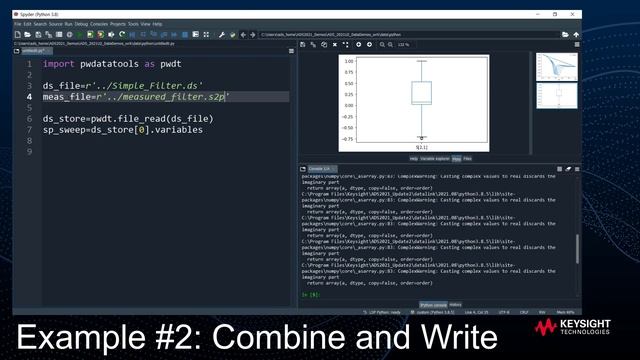Switch to the Files tab
This screenshot has width=640, height=360.
click(467, 159)
